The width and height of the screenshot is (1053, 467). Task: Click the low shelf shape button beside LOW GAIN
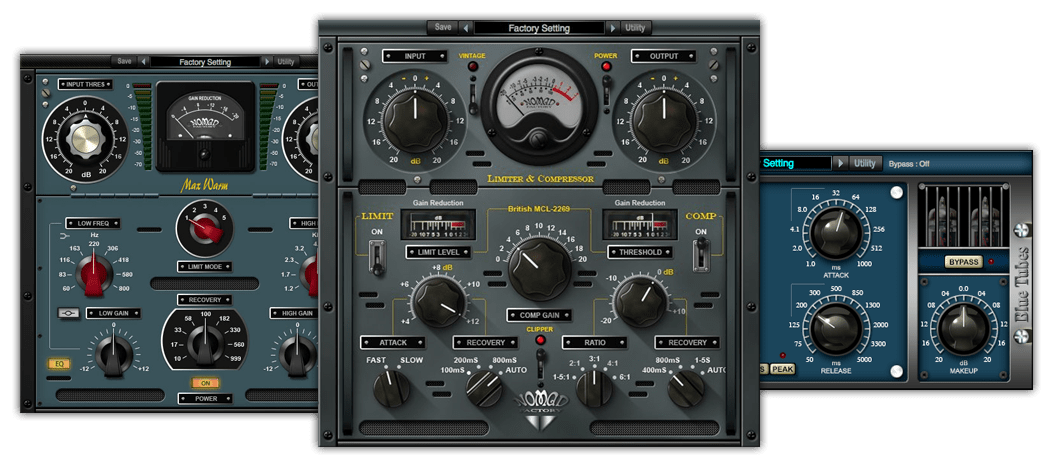tap(68, 313)
